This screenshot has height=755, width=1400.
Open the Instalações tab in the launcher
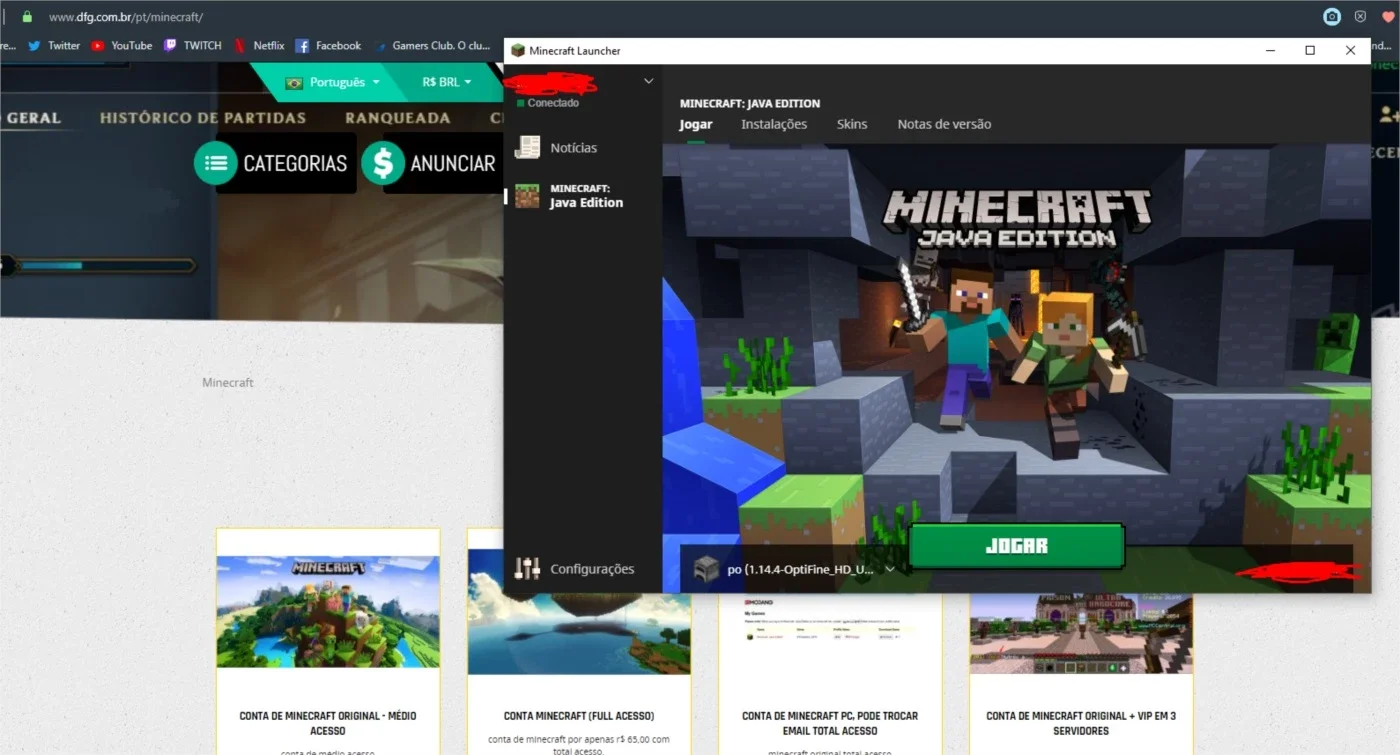pyautogui.click(x=774, y=124)
